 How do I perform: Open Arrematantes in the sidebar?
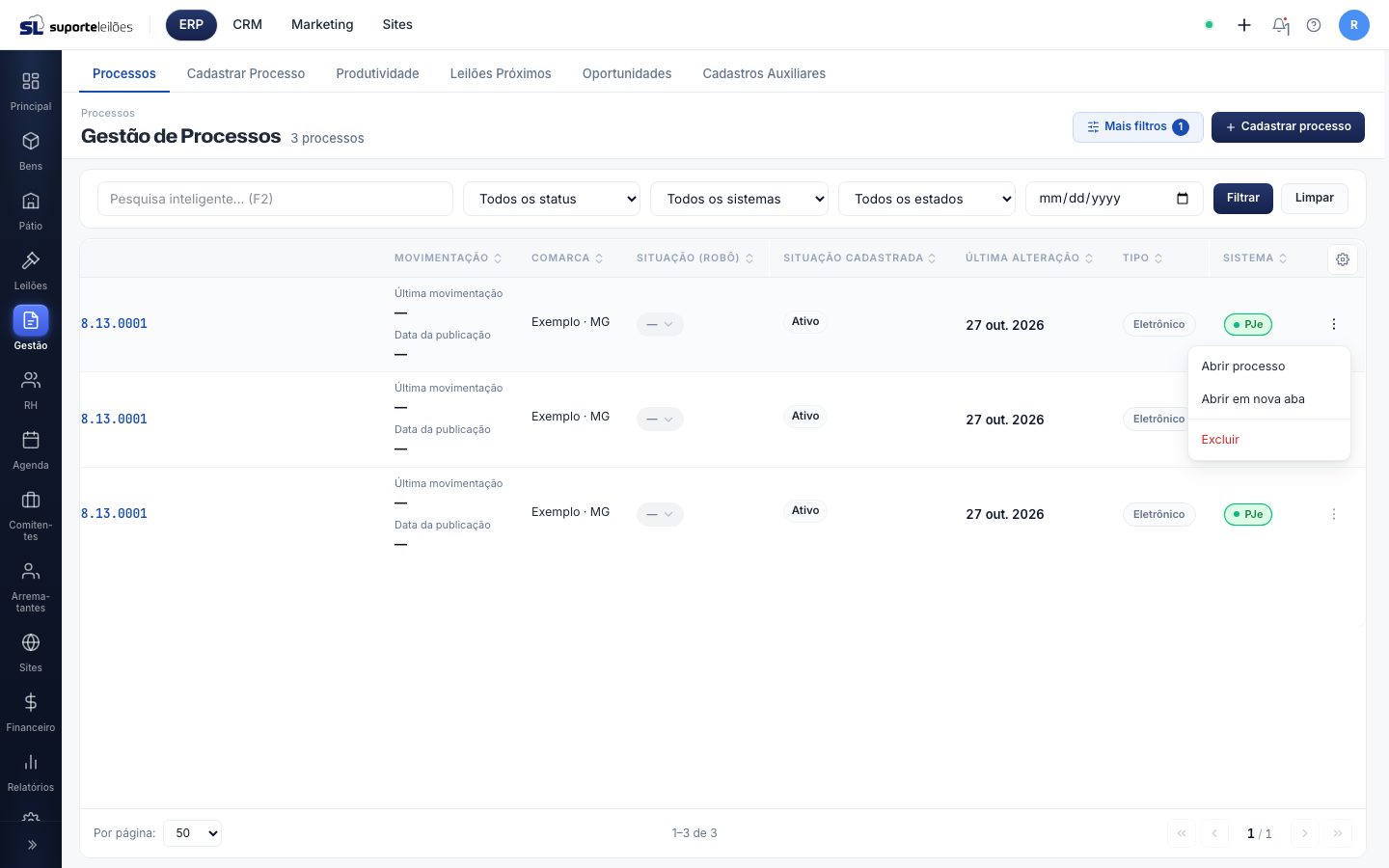coord(31,586)
